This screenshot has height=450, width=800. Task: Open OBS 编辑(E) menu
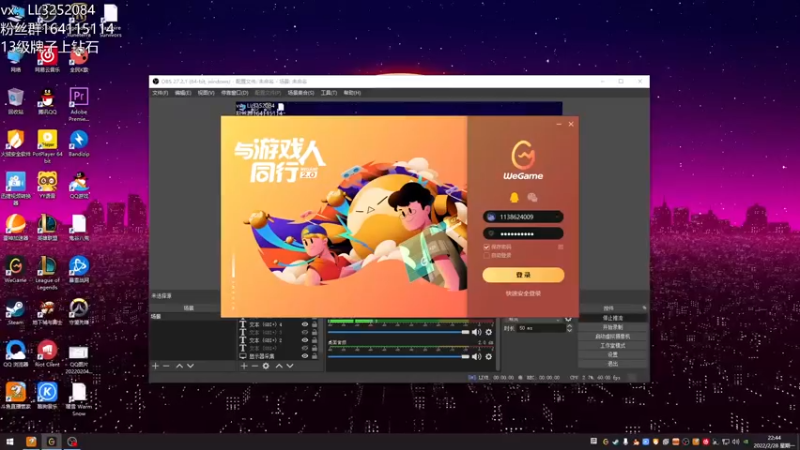click(183, 93)
